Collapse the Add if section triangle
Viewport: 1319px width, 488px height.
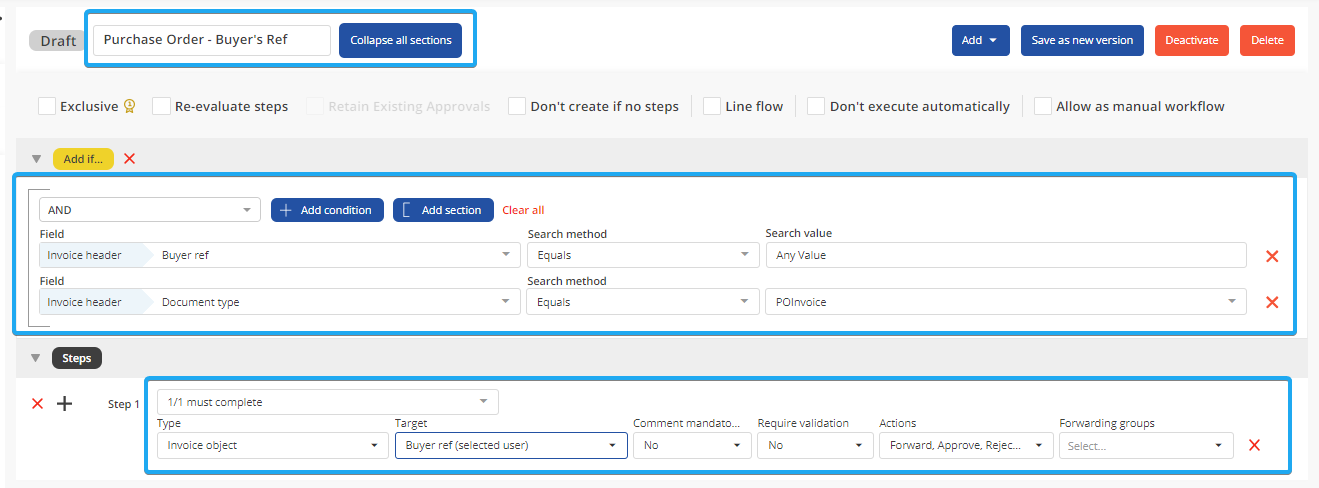click(x=37, y=158)
